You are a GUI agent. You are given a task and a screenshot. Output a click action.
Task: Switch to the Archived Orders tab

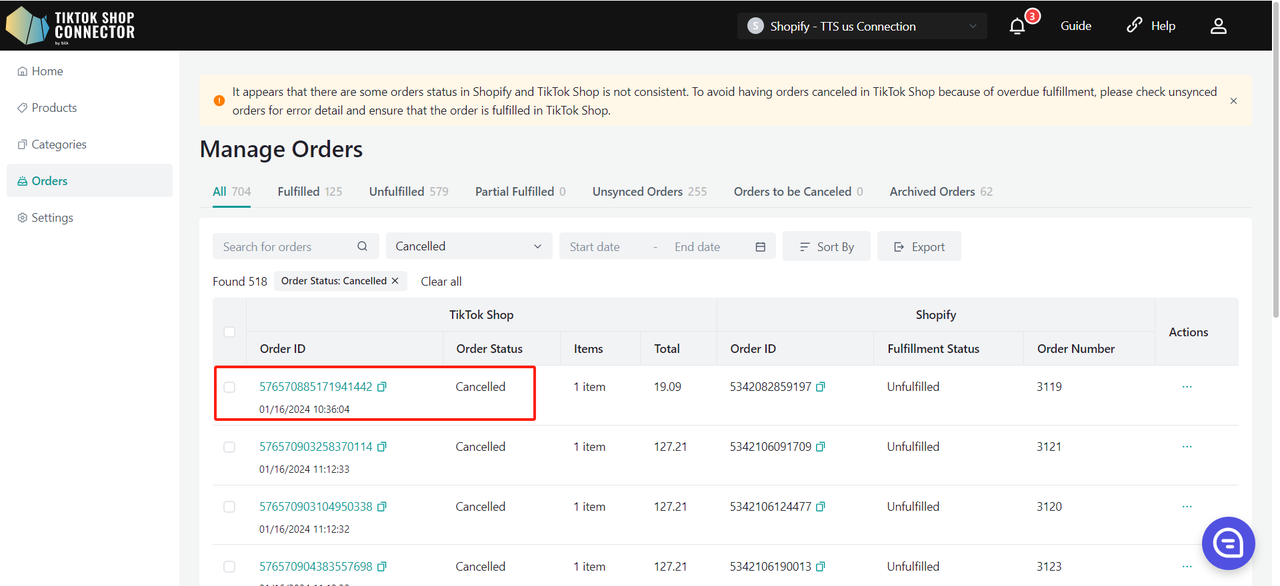tap(941, 192)
